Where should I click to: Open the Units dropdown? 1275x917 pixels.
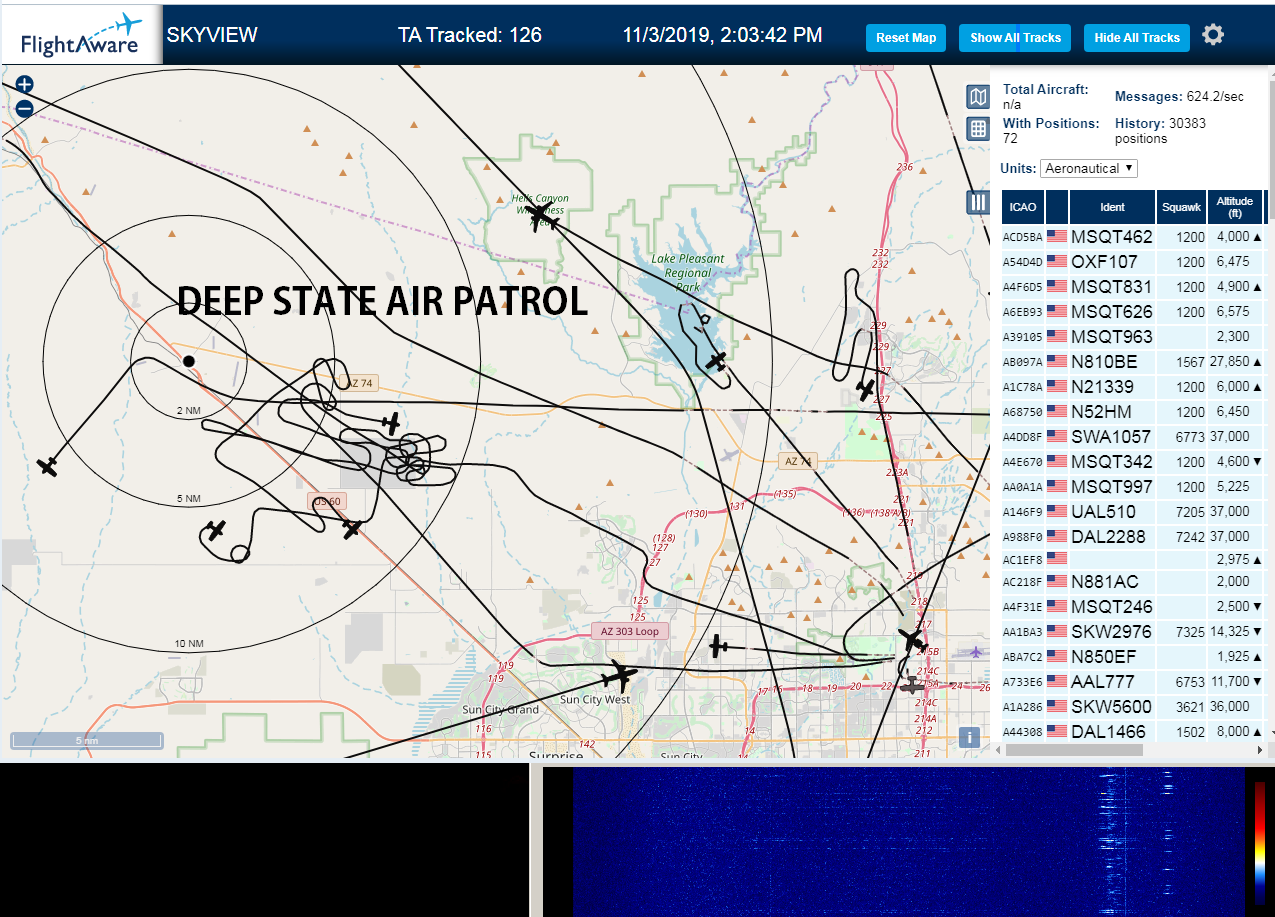1089,168
